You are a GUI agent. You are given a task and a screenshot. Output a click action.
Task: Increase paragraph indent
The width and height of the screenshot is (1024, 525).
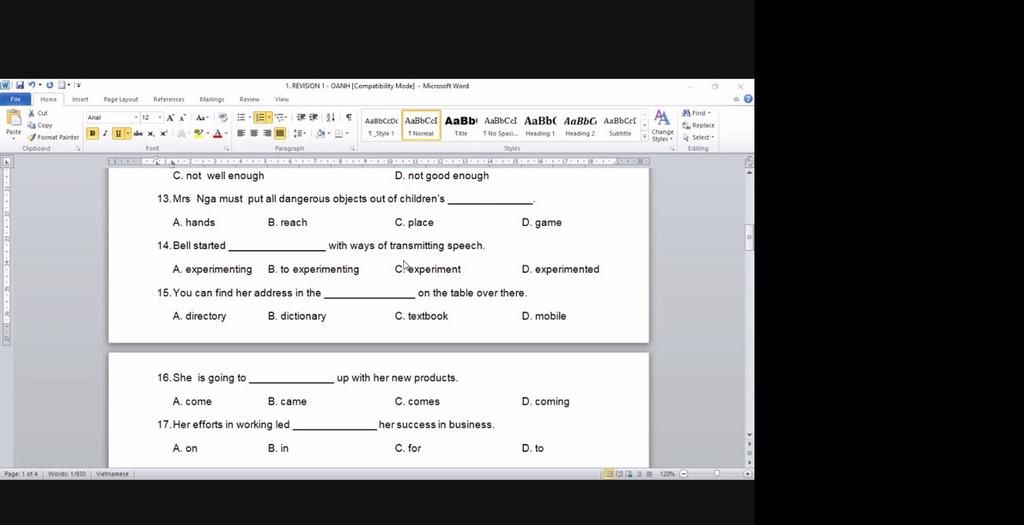(314, 117)
